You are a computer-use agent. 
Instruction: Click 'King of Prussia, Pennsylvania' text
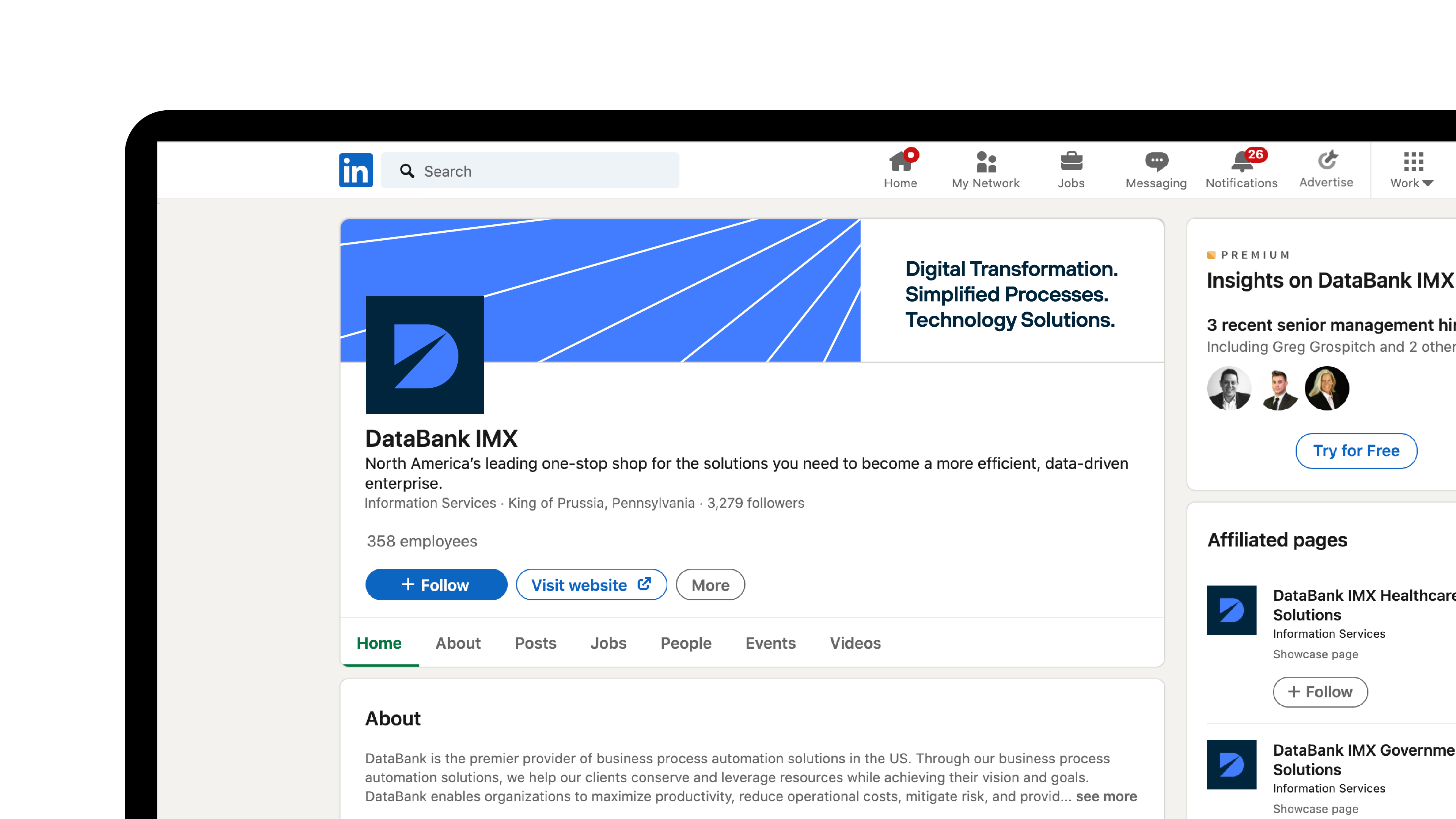(601, 503)
